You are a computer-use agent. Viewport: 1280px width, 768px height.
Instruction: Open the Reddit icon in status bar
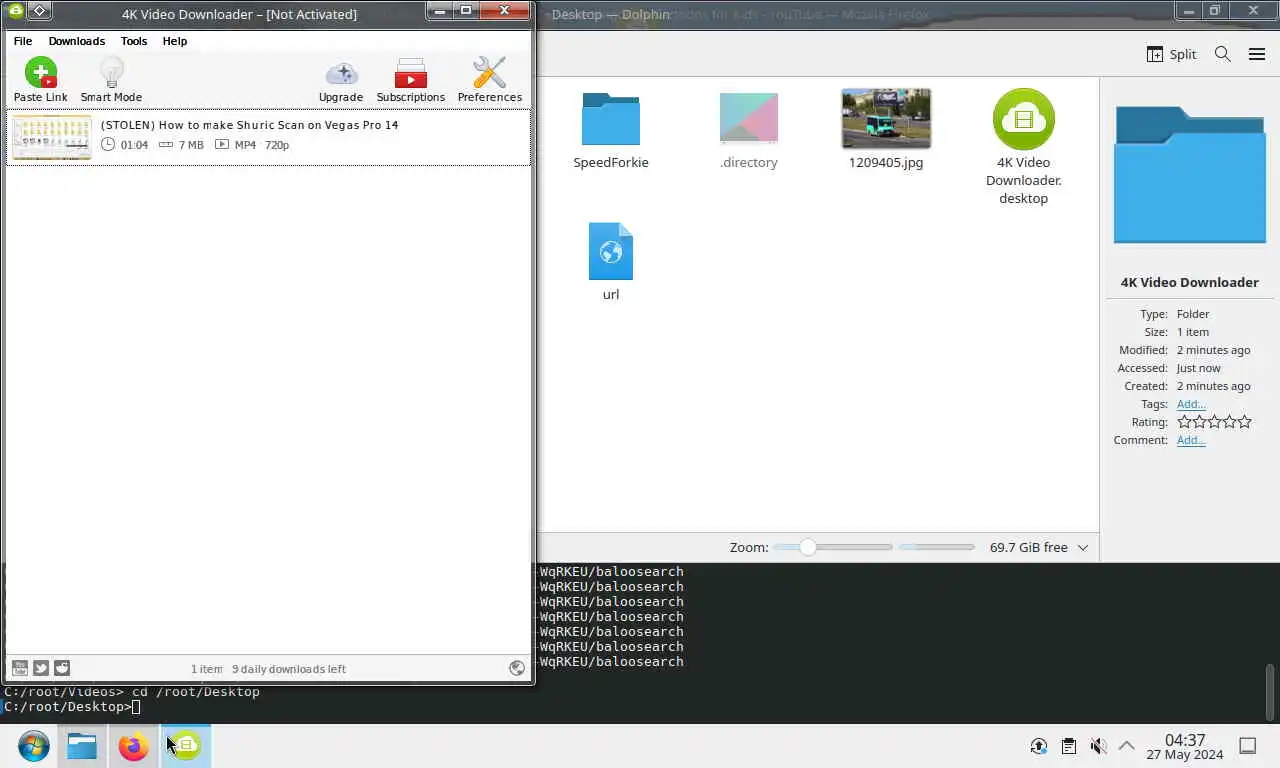click(x=62, y=668)
